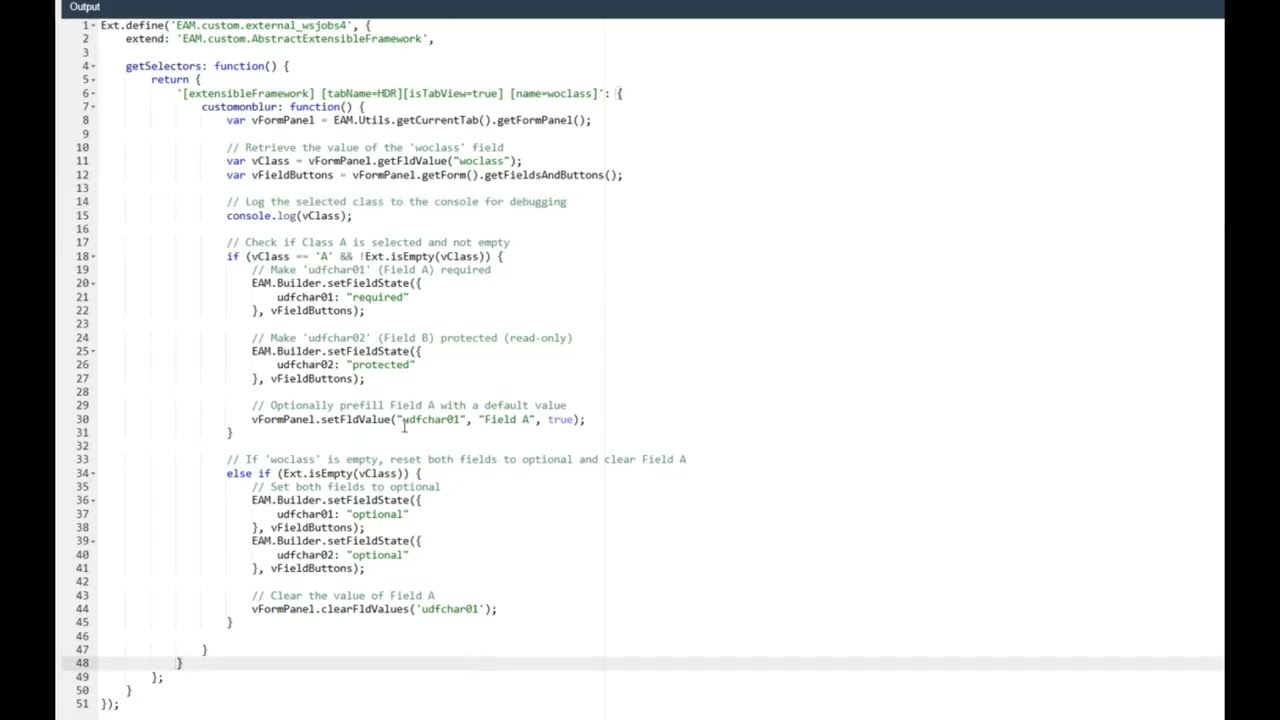Collapse the setFieldState fold at line 25
The width and height of the screenshot is (1280, 720).
(x=94, y=351)
